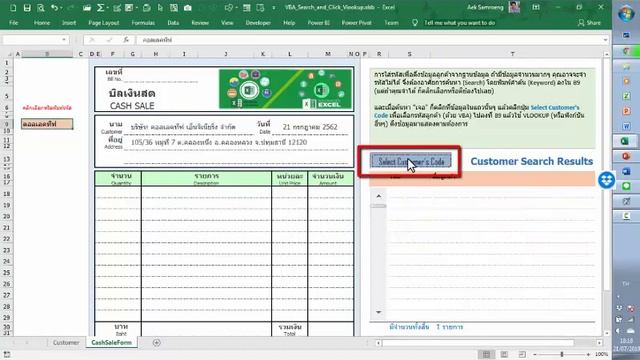
Task: Click the Tell me what you want to do box
Action: coord(460,23)
